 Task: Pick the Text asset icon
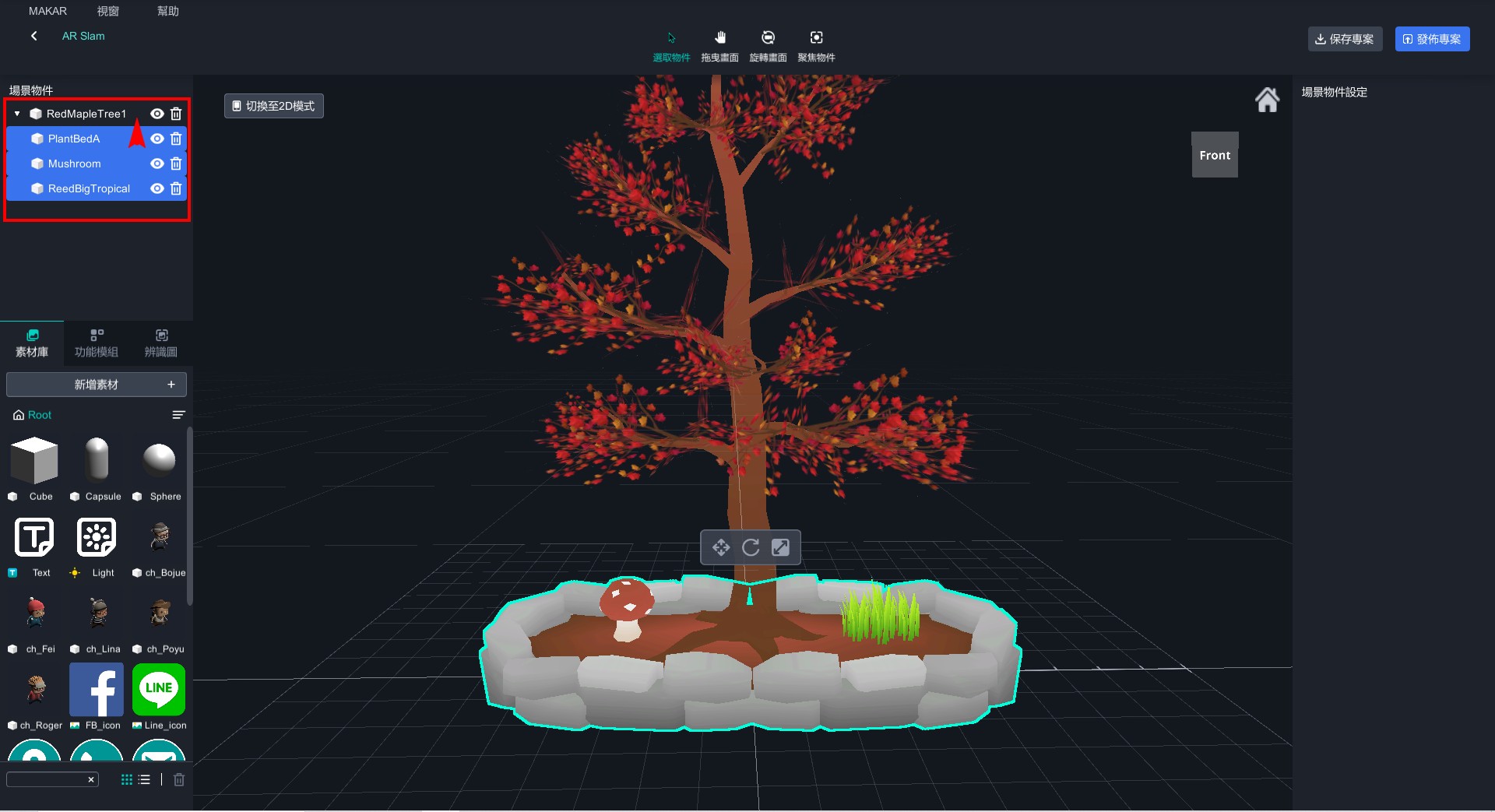34,536
